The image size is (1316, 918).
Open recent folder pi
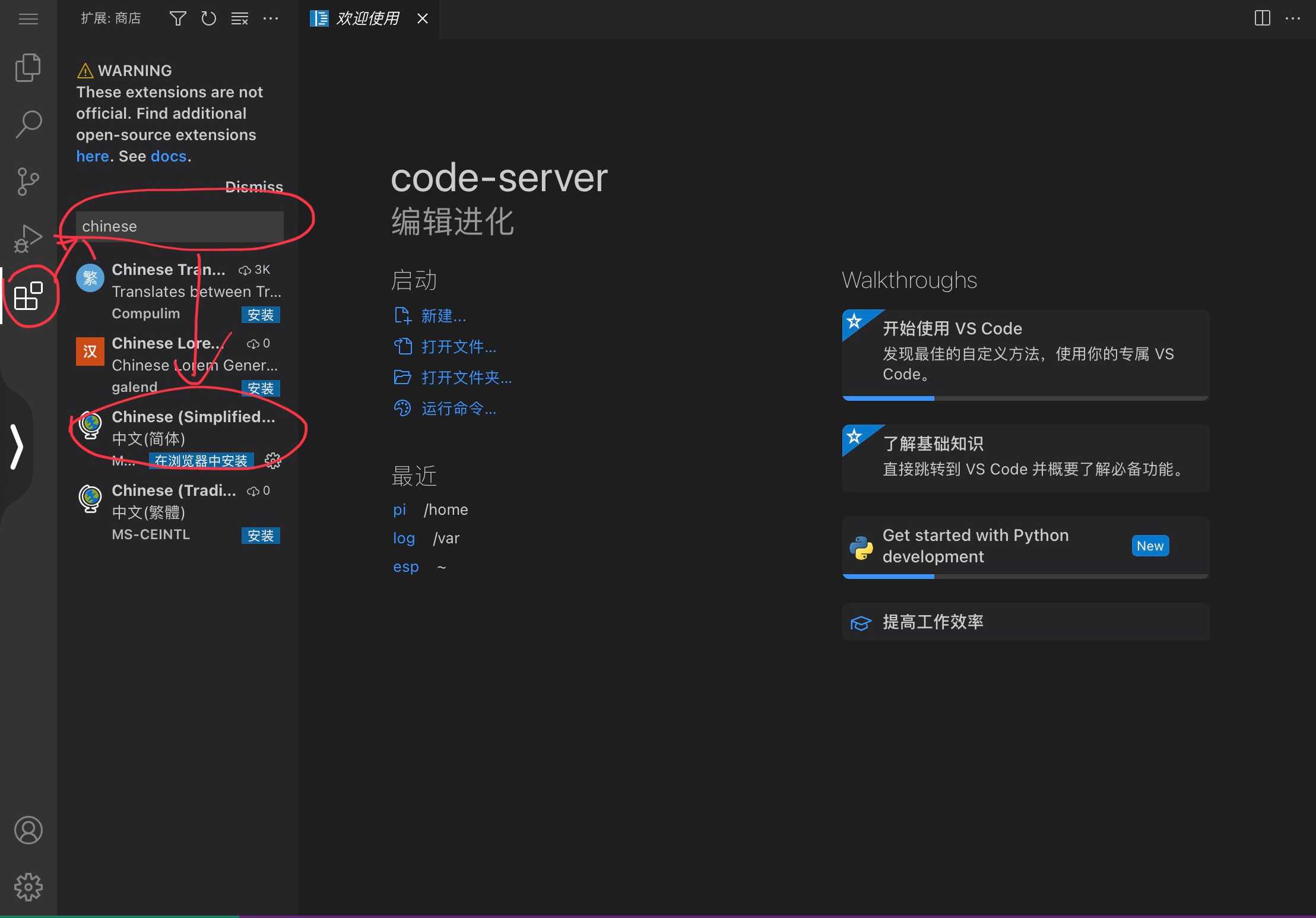[x=399, y=509]
